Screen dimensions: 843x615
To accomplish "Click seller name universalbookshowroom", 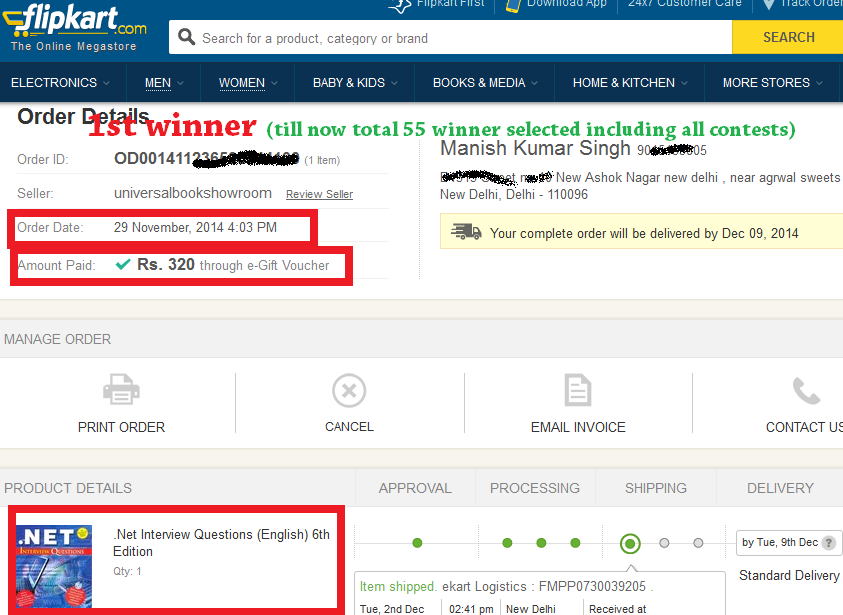I will [192, 193].
